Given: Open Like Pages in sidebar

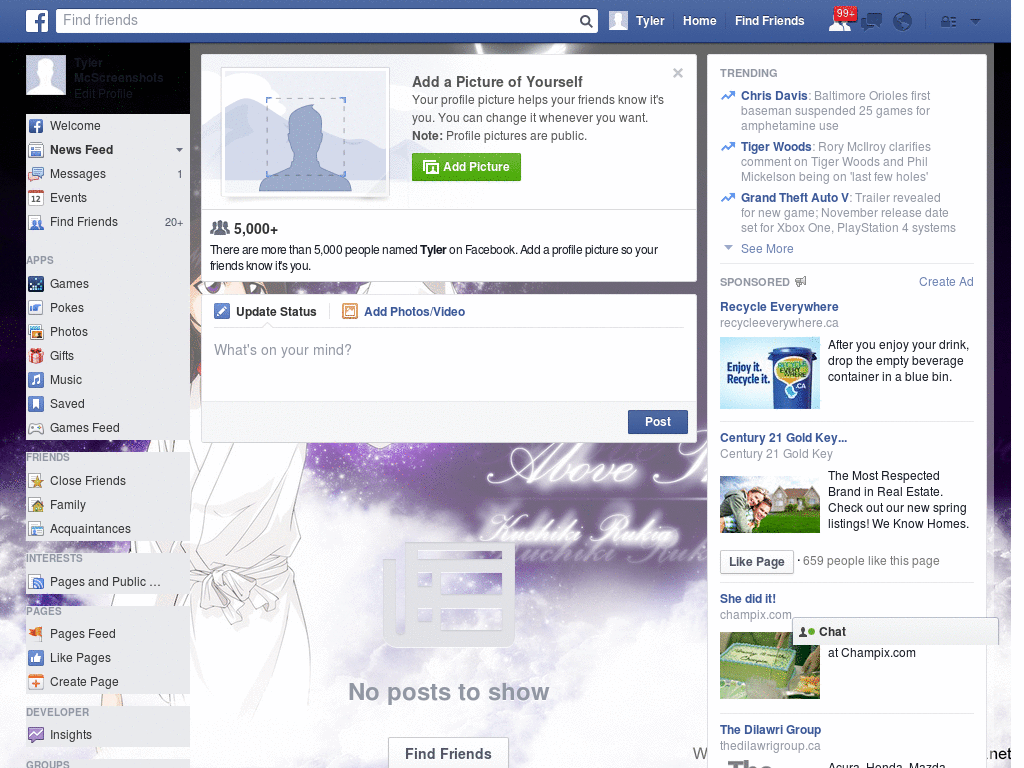Looking at the screenshot, I should [x=108, y=658].
